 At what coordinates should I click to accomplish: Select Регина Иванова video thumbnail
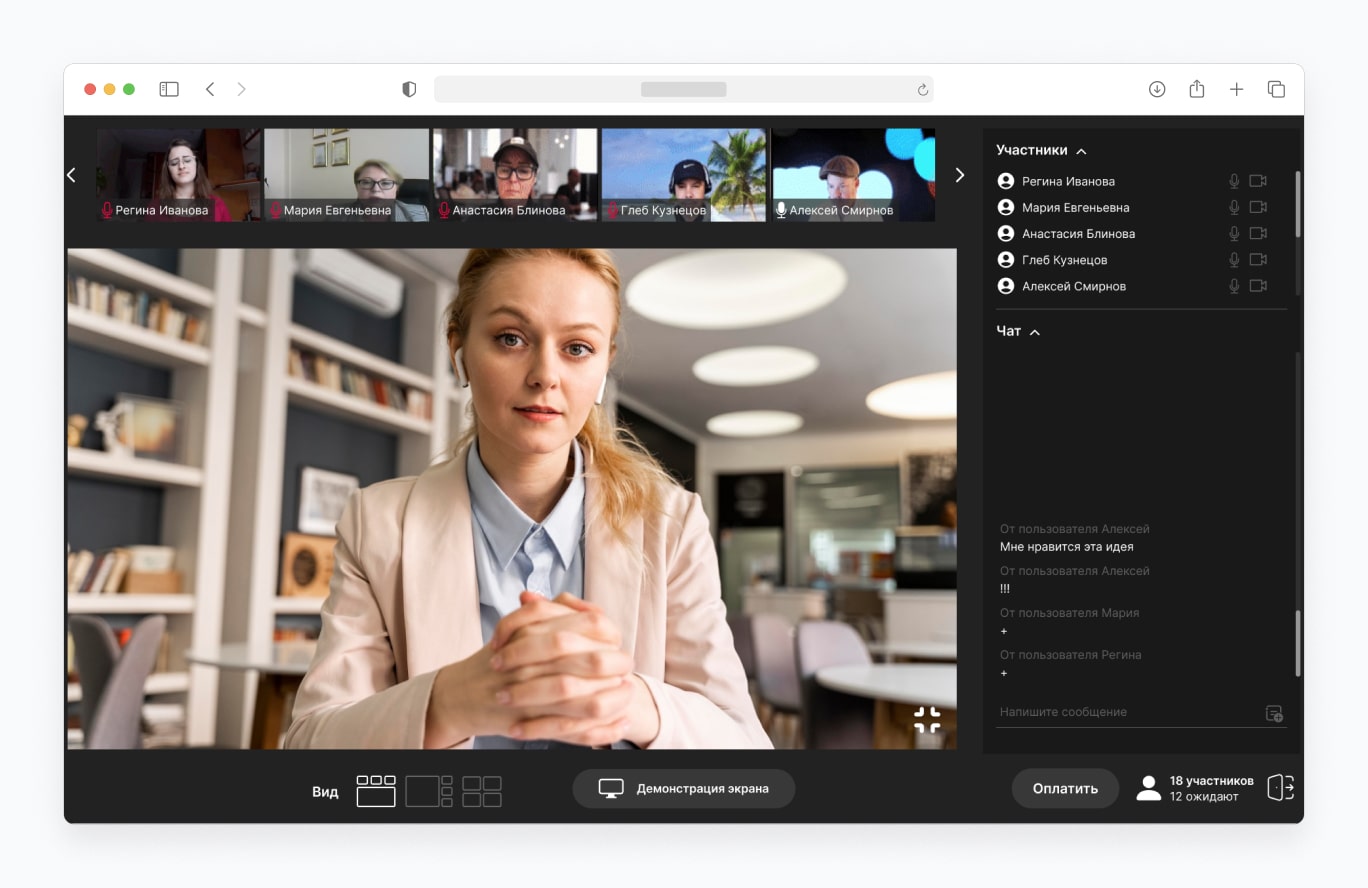(x=179, y=175)
